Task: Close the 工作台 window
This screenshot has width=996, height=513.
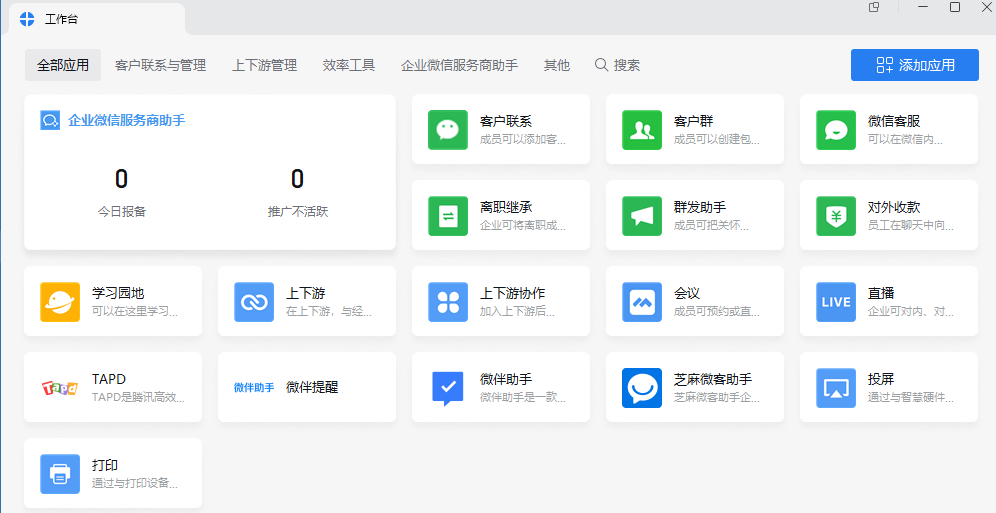Action: 988,7
